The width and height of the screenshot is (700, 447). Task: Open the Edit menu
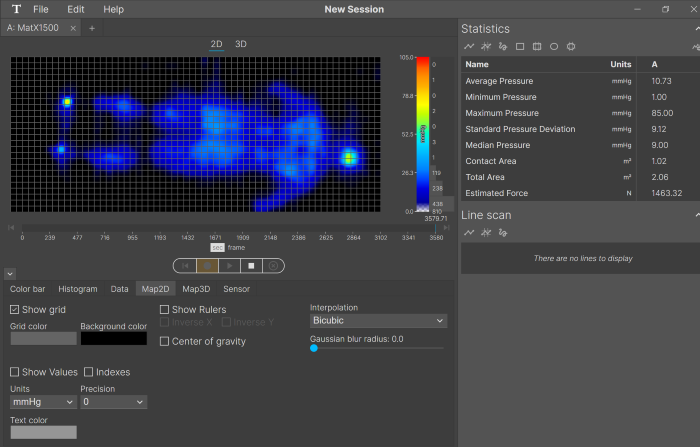click(75, 9)
